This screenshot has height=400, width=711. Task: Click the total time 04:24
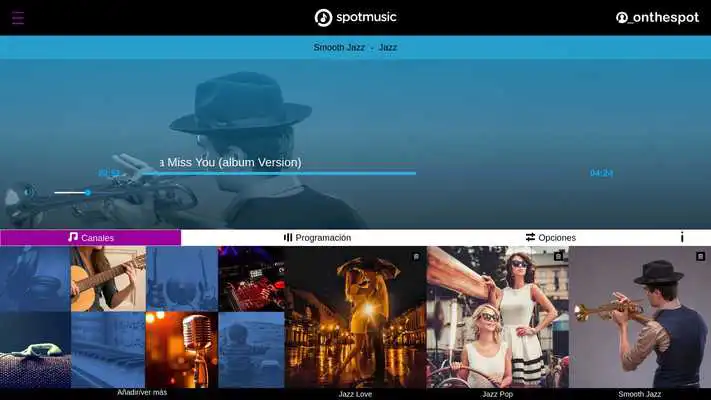click(601, 173)
